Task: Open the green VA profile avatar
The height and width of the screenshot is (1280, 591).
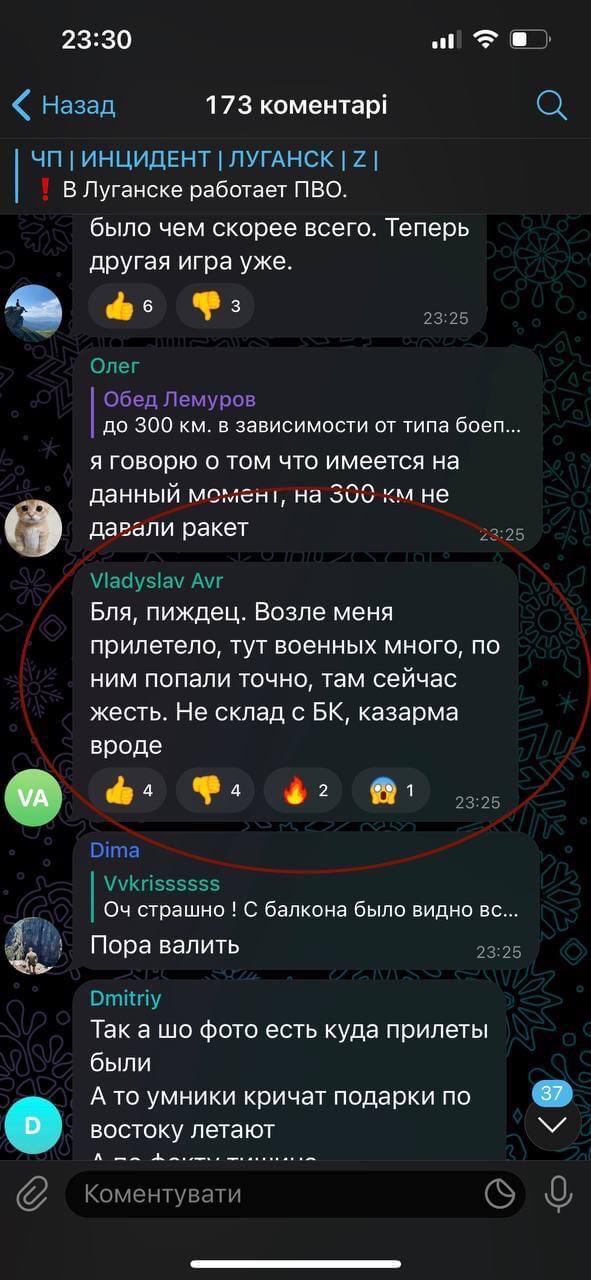Action: point(33,798)
